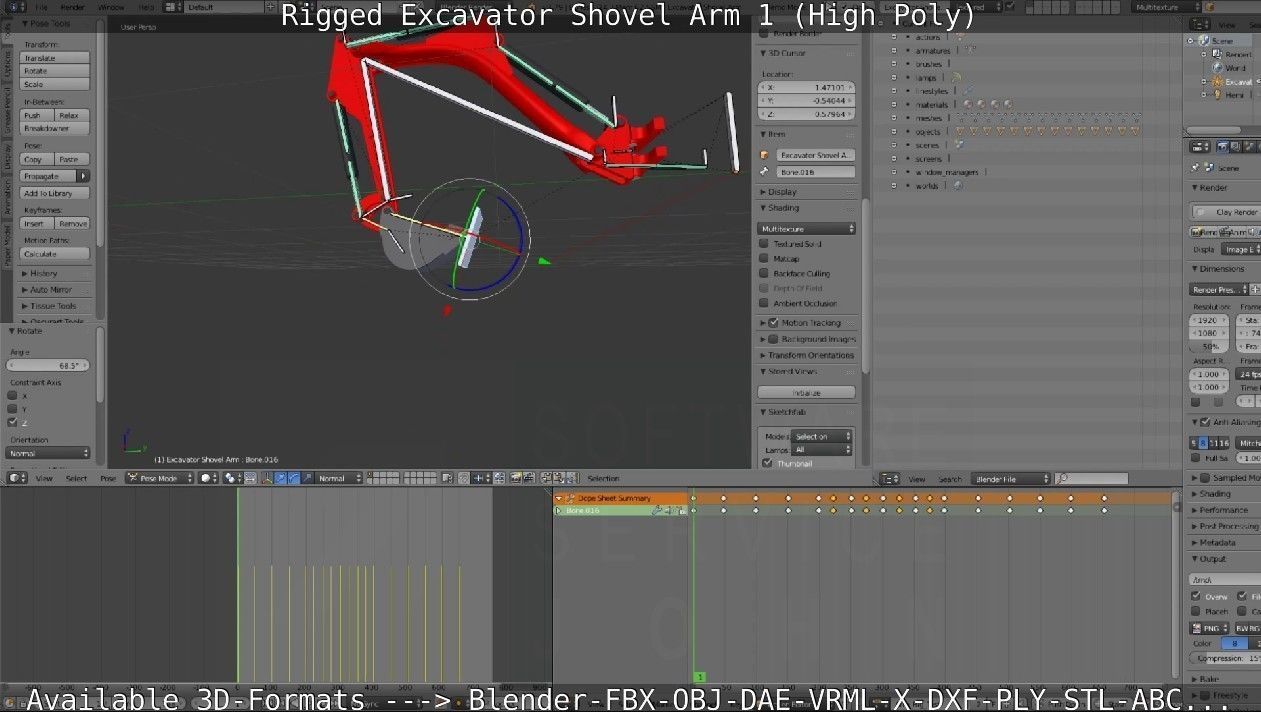1261x712 pixels.
Task: Click the rotate Angle value field
Action: pyautogui.click(x=47, y=366)
